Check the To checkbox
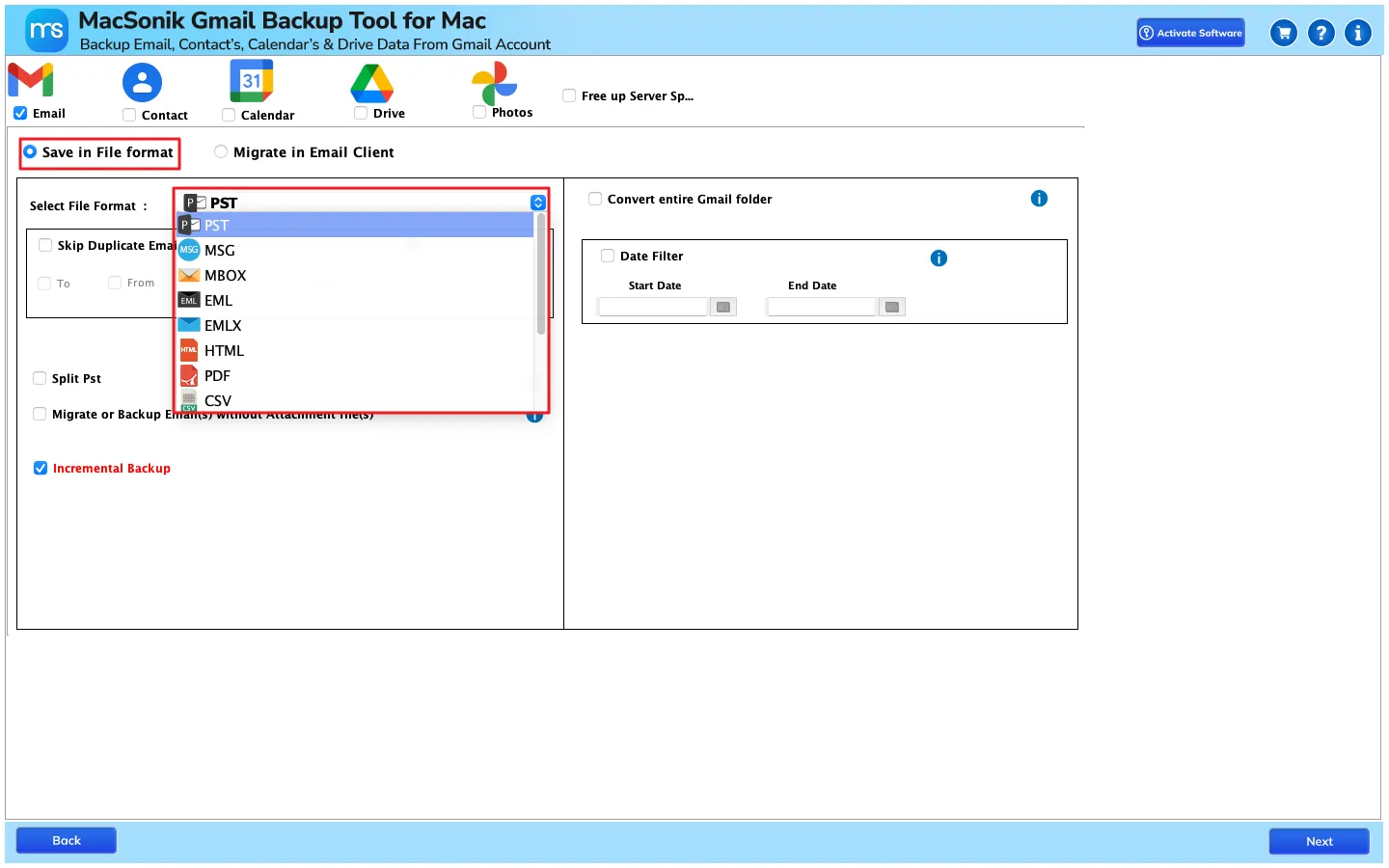 tap(44, 283)
